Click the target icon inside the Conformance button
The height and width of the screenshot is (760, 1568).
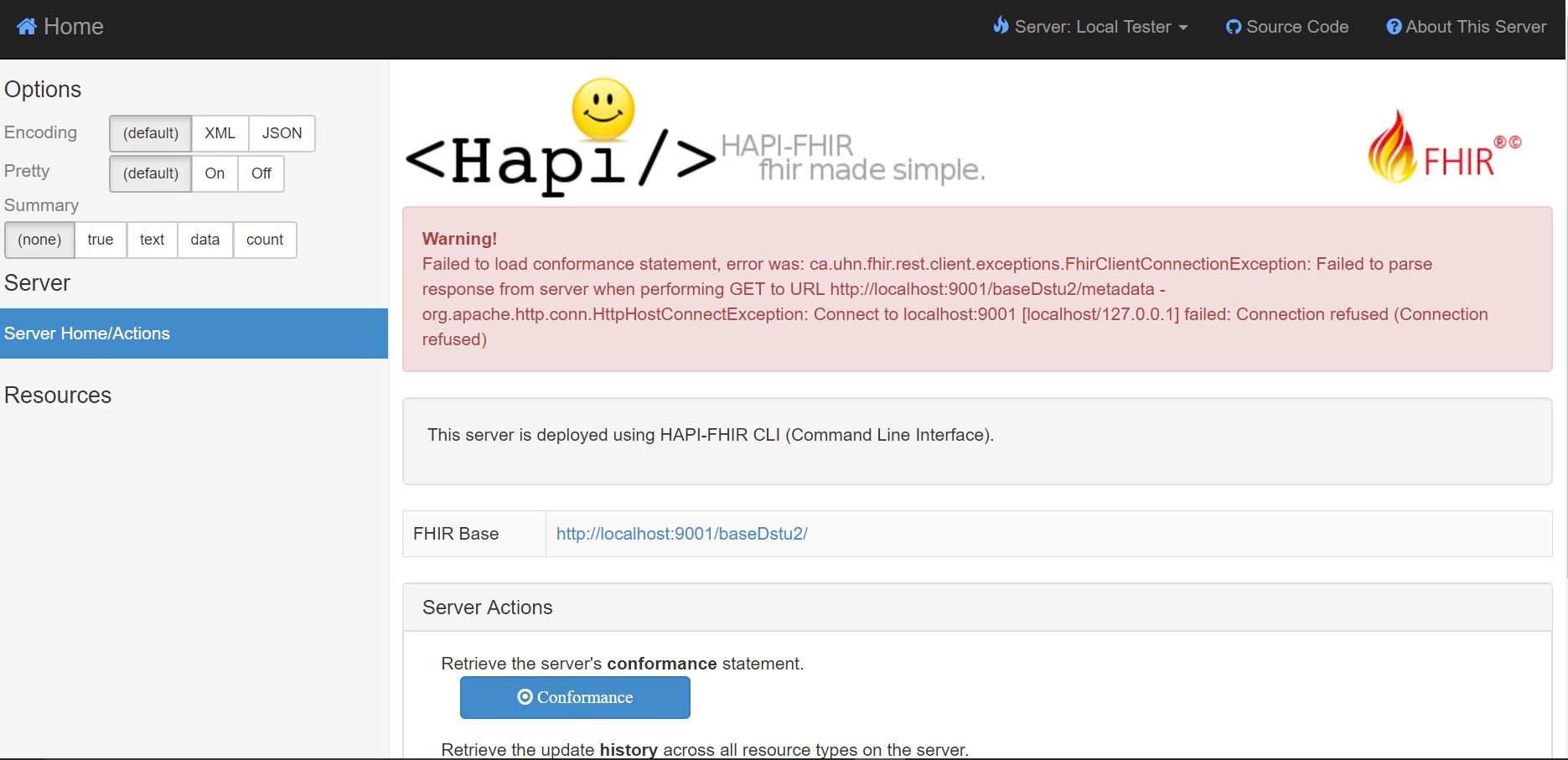click(x=525, y=696)
